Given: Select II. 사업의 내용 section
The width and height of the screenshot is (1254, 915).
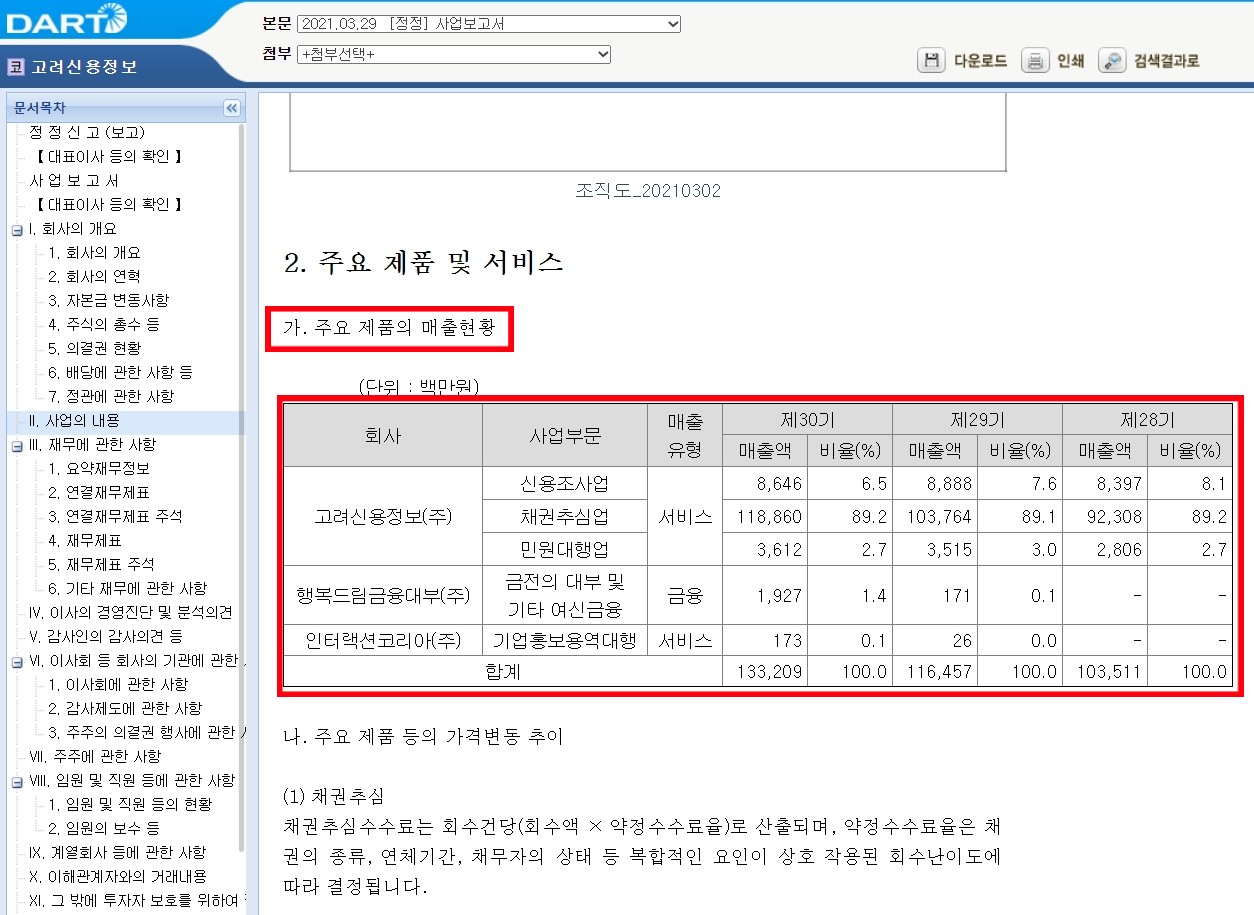Looking at the screenshot, I should pyautogui.click(x=74, y=420).
